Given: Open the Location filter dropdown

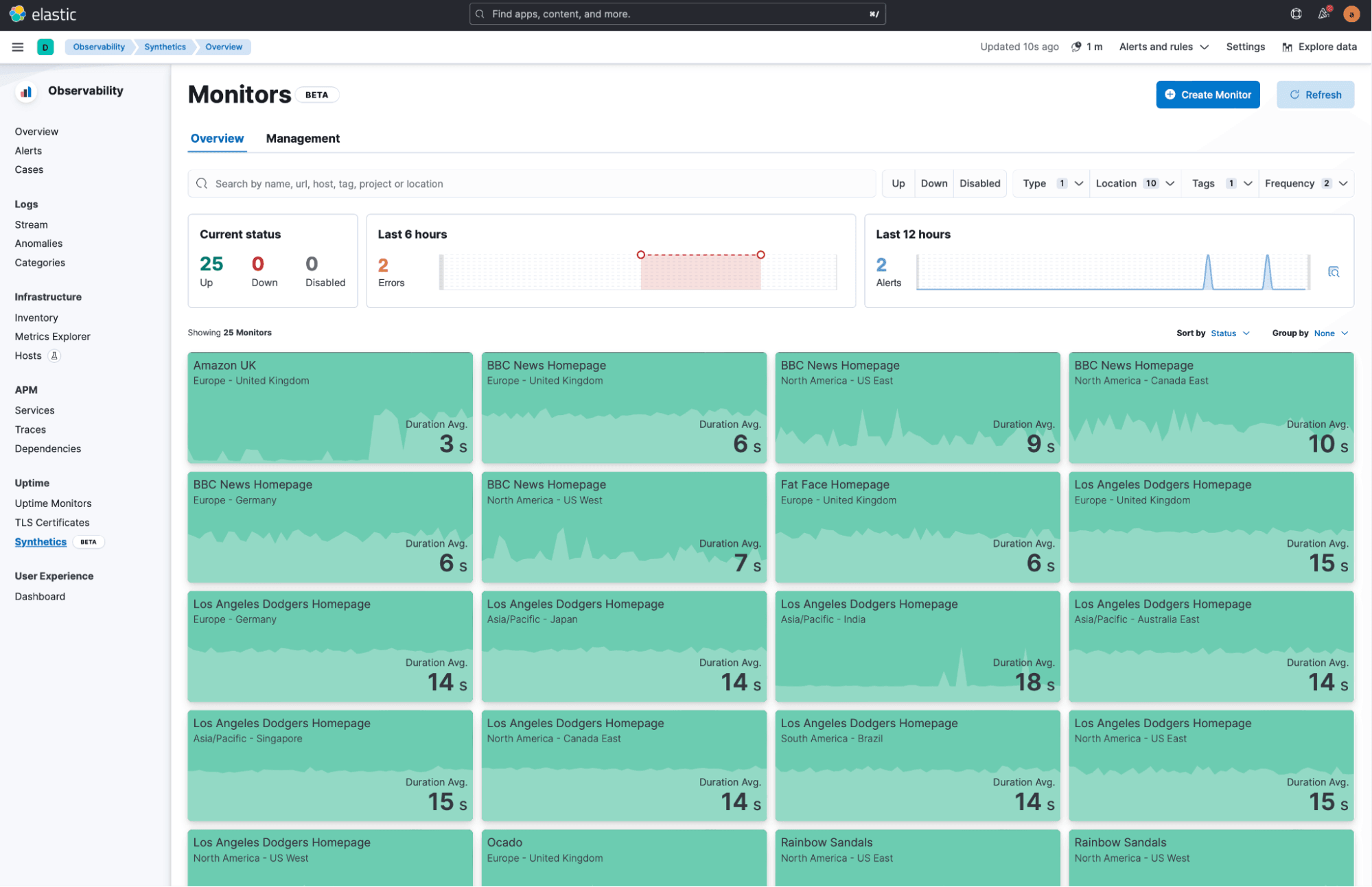Looking at the screenshot, I should pyautogui.click(x=1134, y=183).
